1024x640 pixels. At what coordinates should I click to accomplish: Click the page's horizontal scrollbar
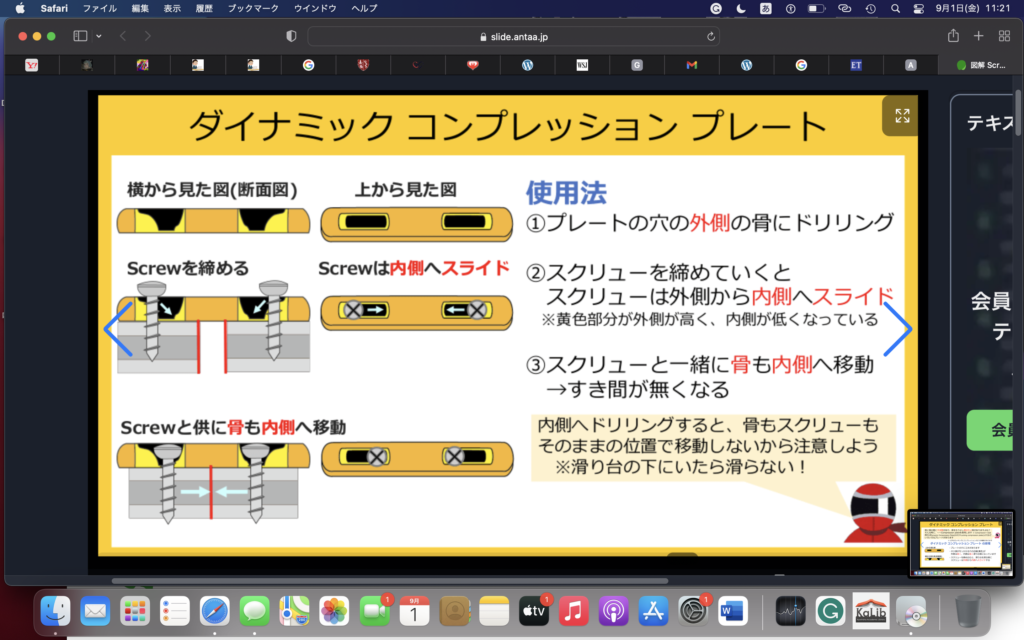(390, 580)
